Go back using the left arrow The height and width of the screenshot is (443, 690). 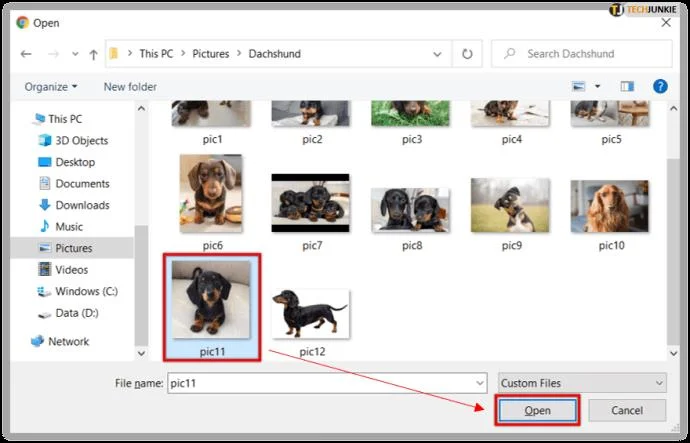tap(26, 54)
